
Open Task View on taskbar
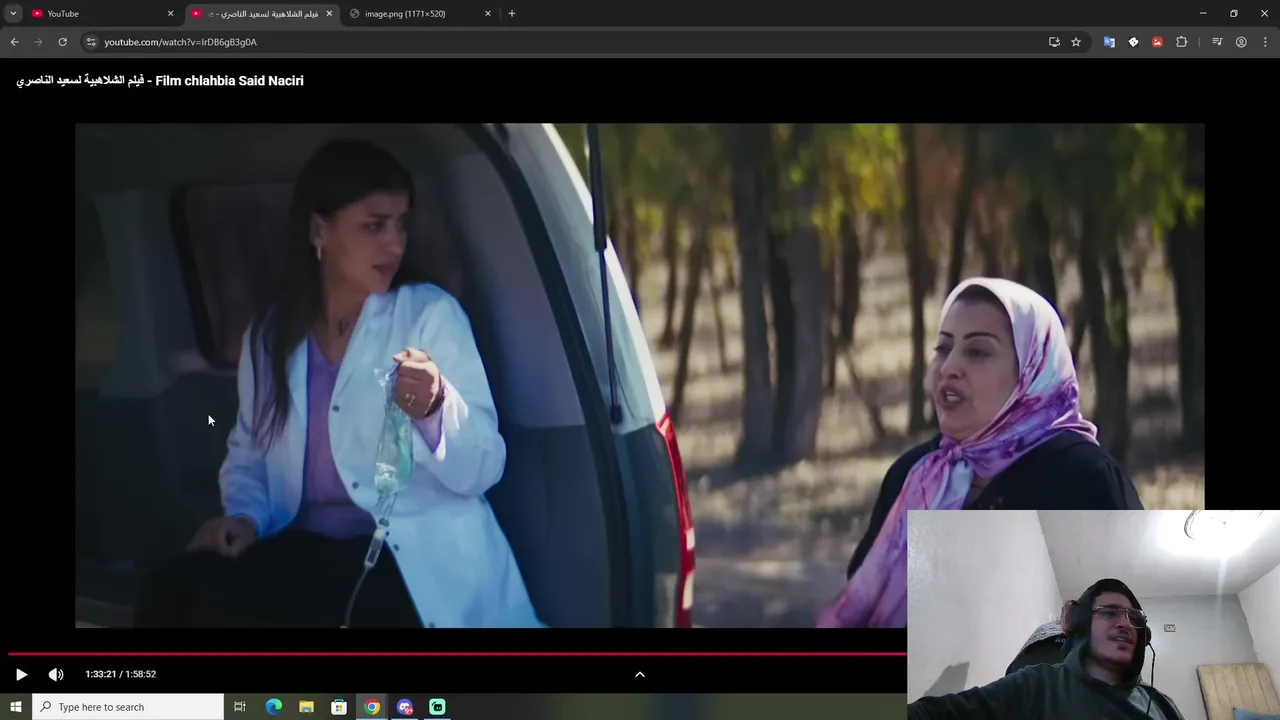[240, 707]
